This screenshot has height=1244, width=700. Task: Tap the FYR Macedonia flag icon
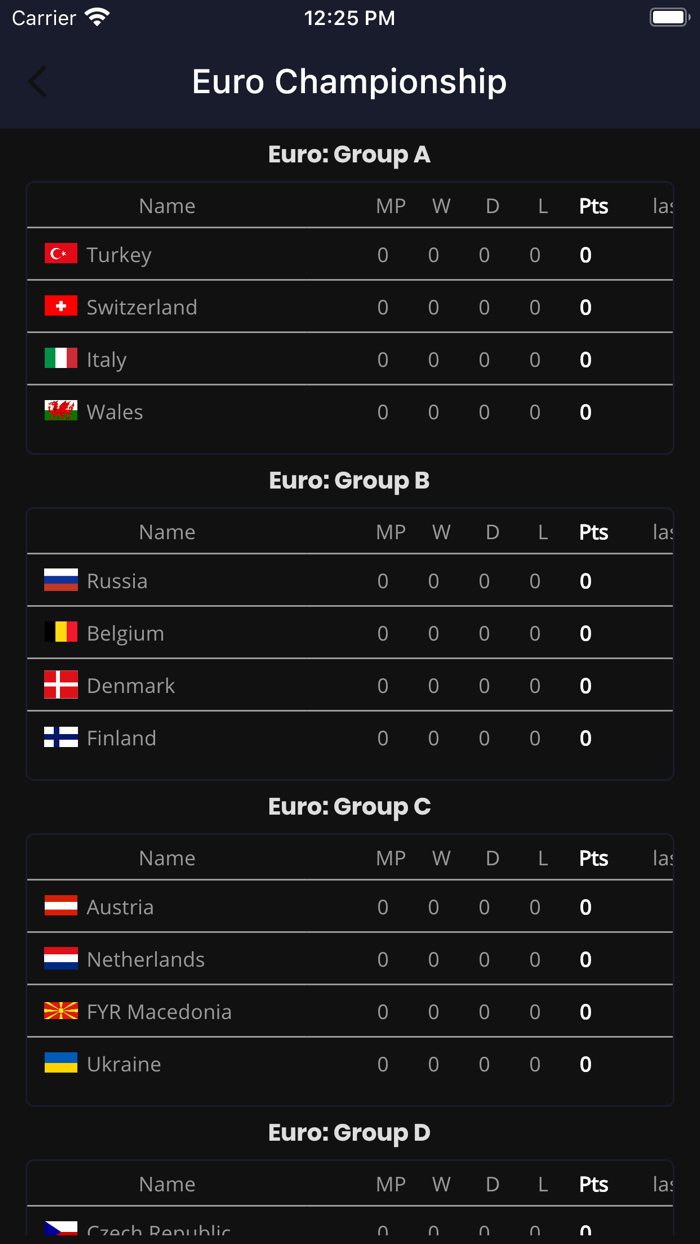[61, 1011]
